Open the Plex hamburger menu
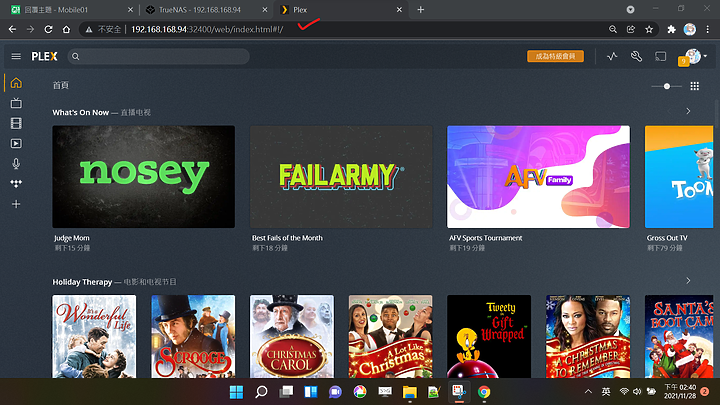The height and width of the screenshot is (405, 720). coord(16,56)
